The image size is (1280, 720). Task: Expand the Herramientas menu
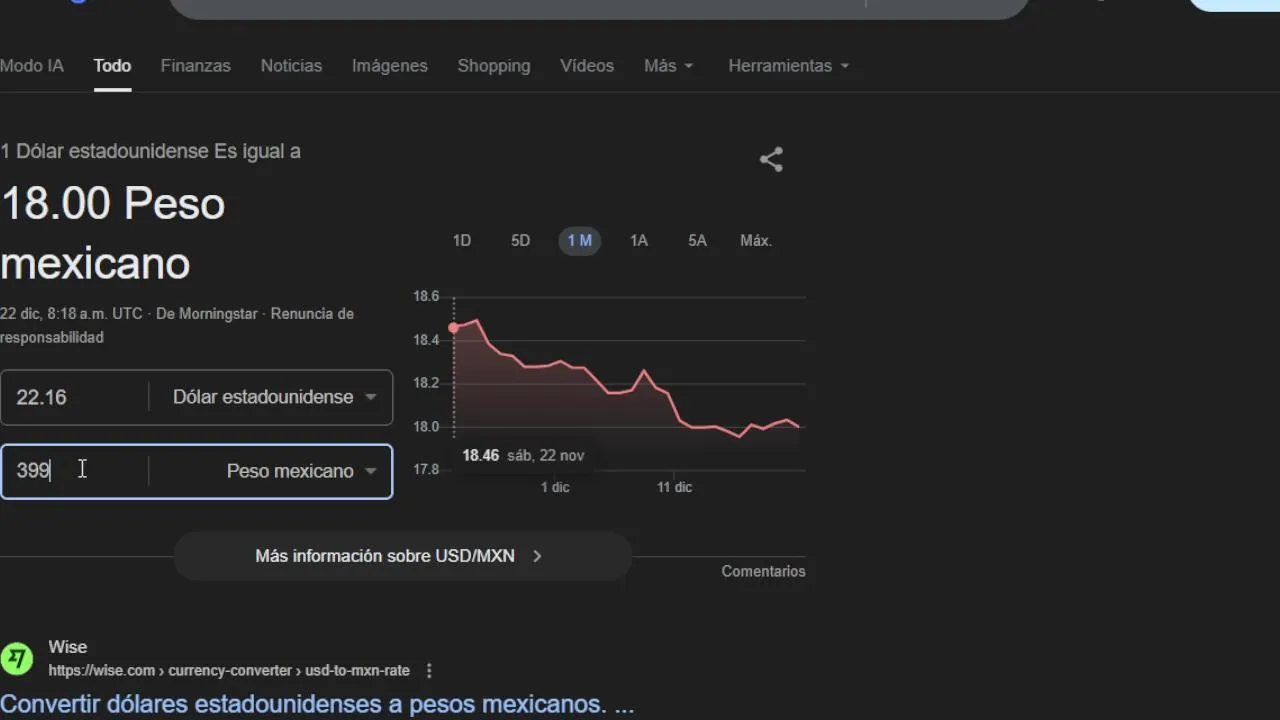pyautogui.click(x=789, y=66)
